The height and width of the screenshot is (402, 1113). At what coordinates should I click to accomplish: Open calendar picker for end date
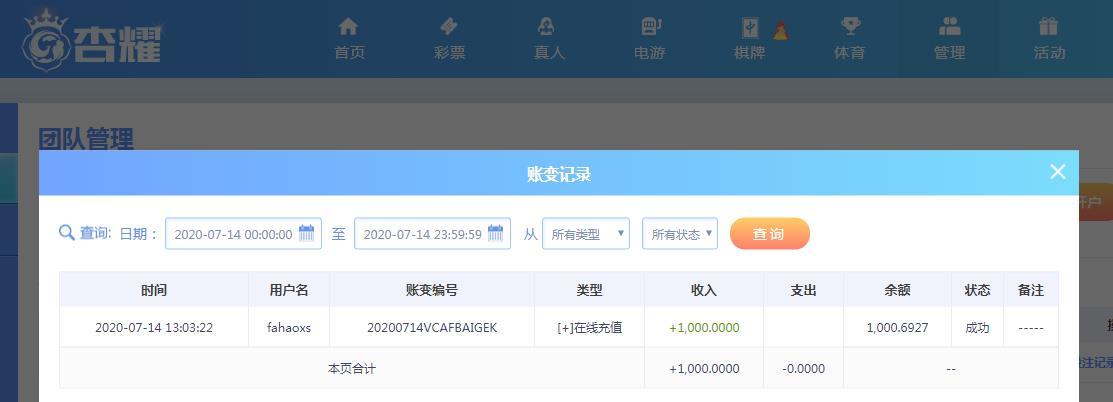click(495, 233)
